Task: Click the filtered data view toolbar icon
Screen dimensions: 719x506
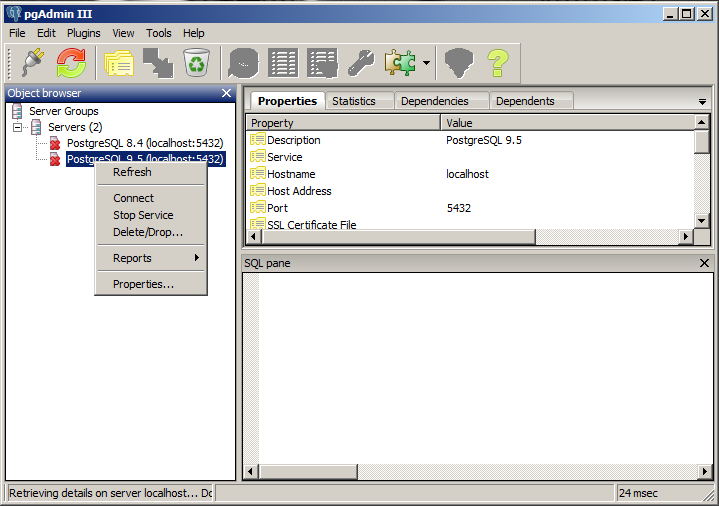Action: 322,63
